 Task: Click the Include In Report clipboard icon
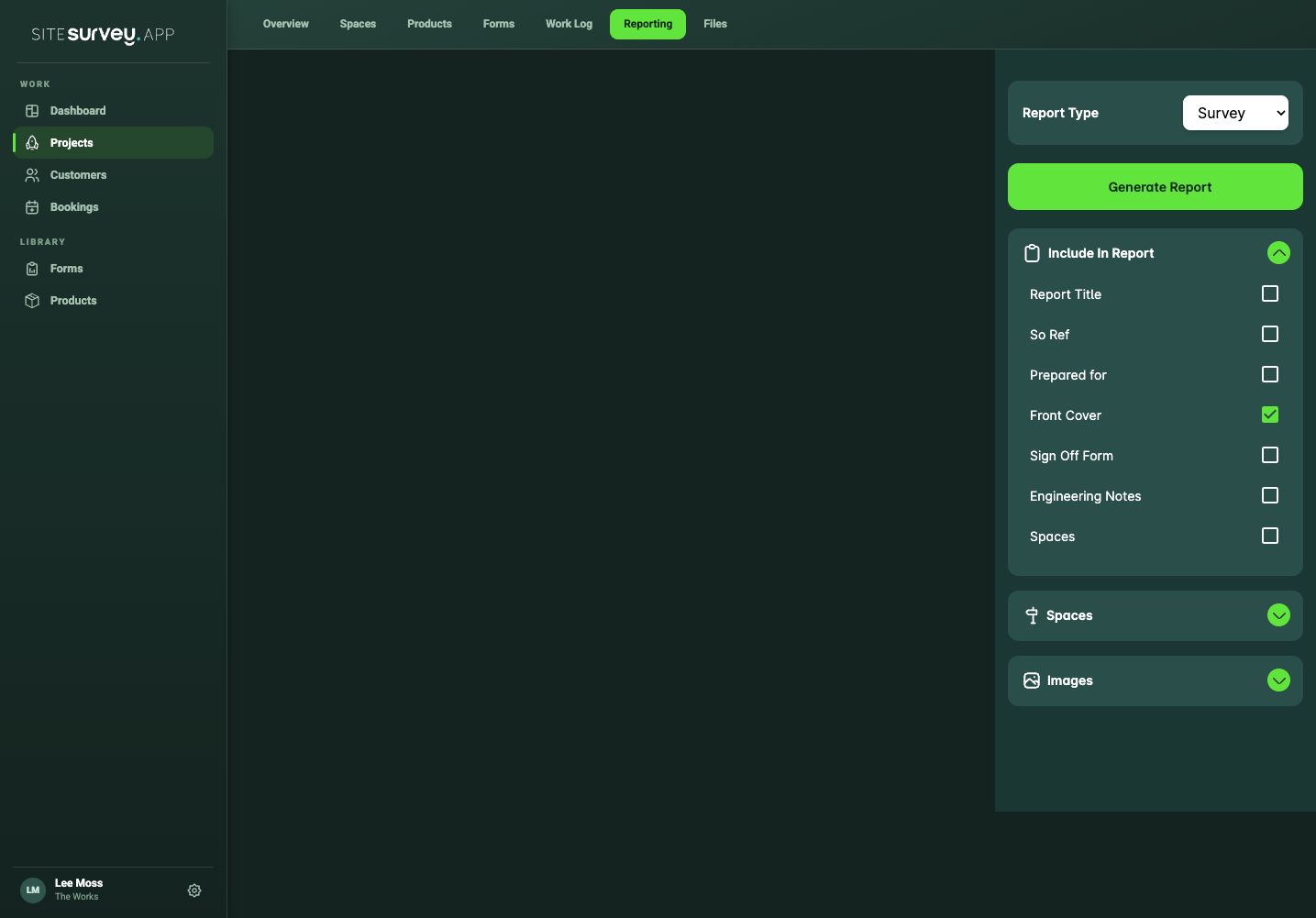[1032, 253]
